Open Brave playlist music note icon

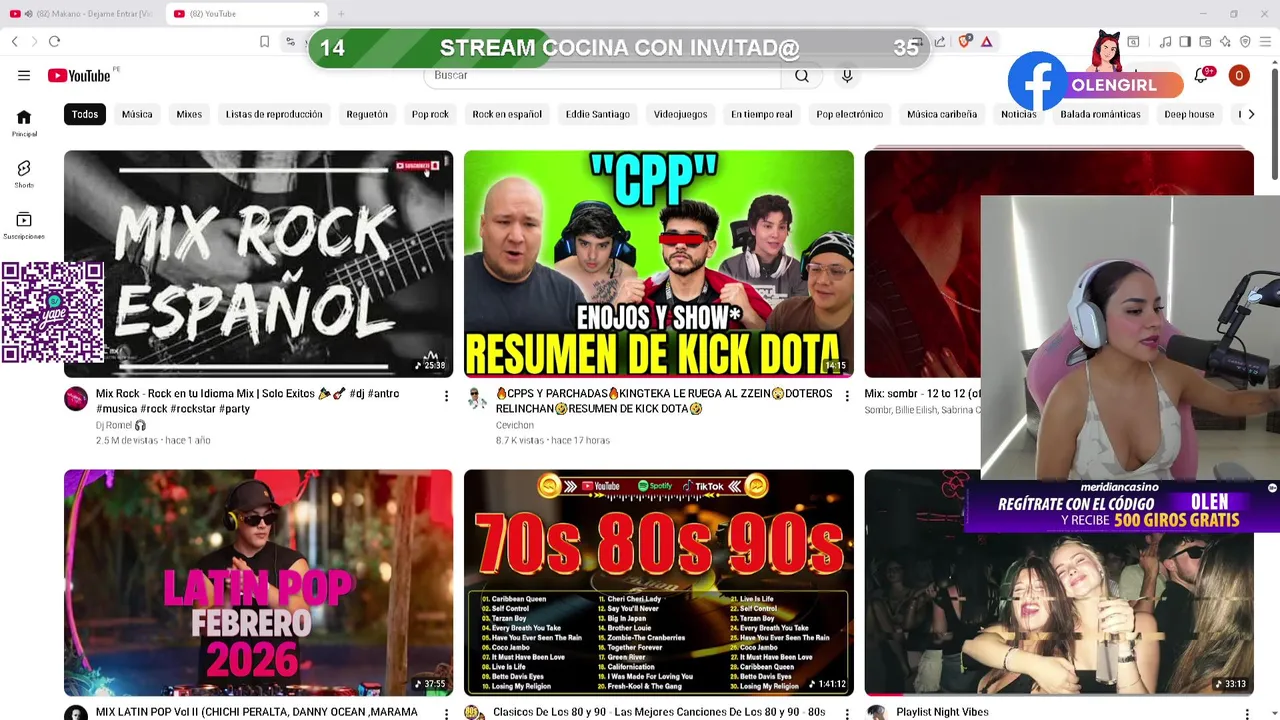(1165, 41)
